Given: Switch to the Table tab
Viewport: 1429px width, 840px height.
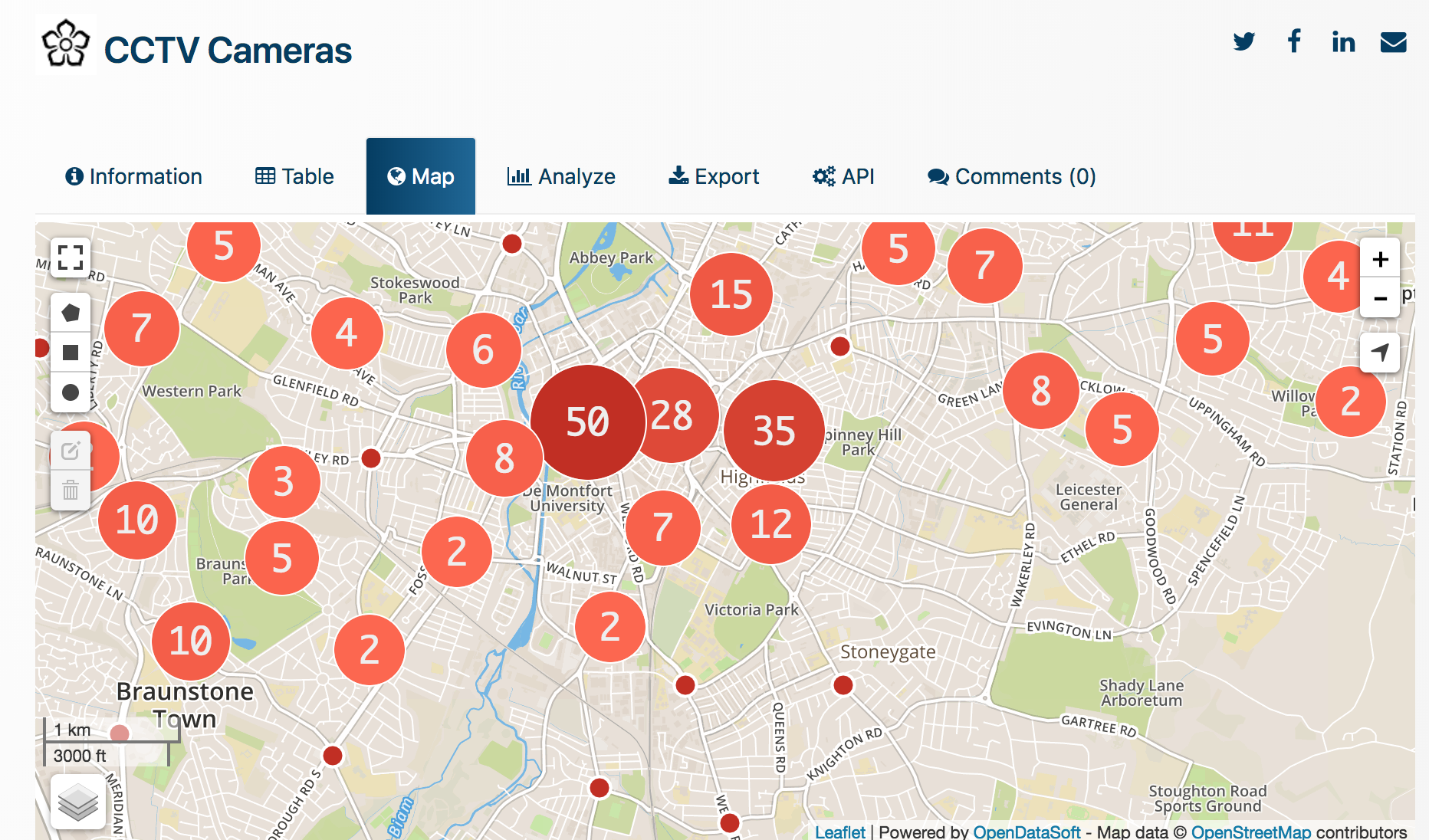Looking at the screenshot, I should pos(294,176).
